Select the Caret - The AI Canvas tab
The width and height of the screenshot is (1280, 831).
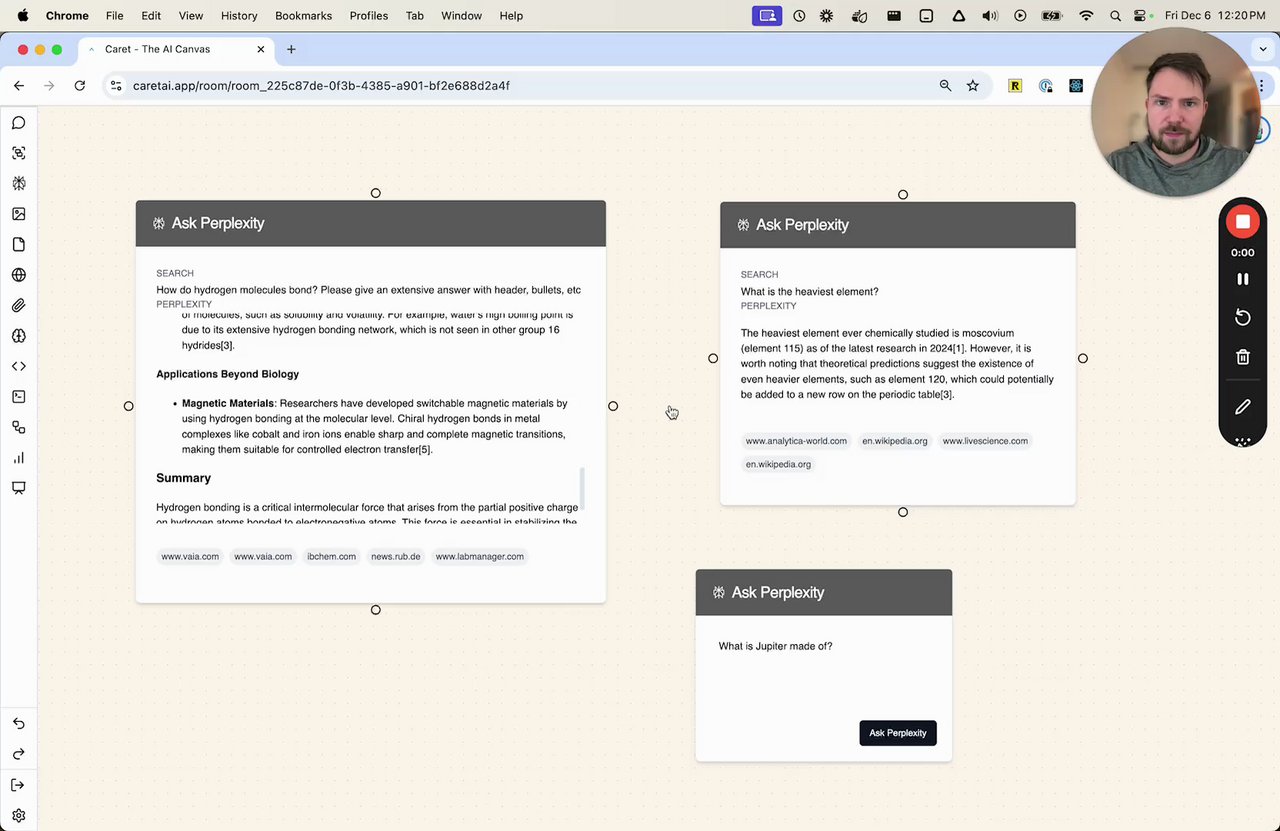[x=177, y=49]
